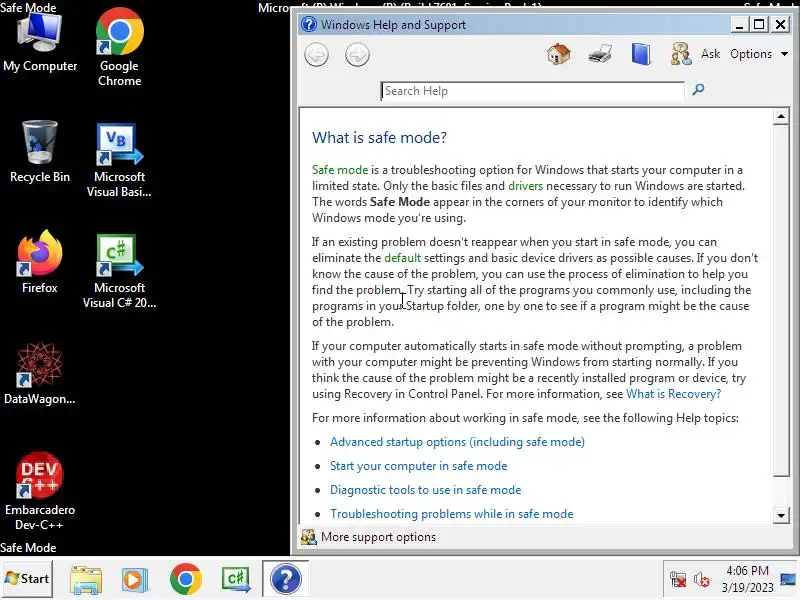Select the My Computer desktop icon
The width and height of the screenshot is (800, 600).
[40, 43]
